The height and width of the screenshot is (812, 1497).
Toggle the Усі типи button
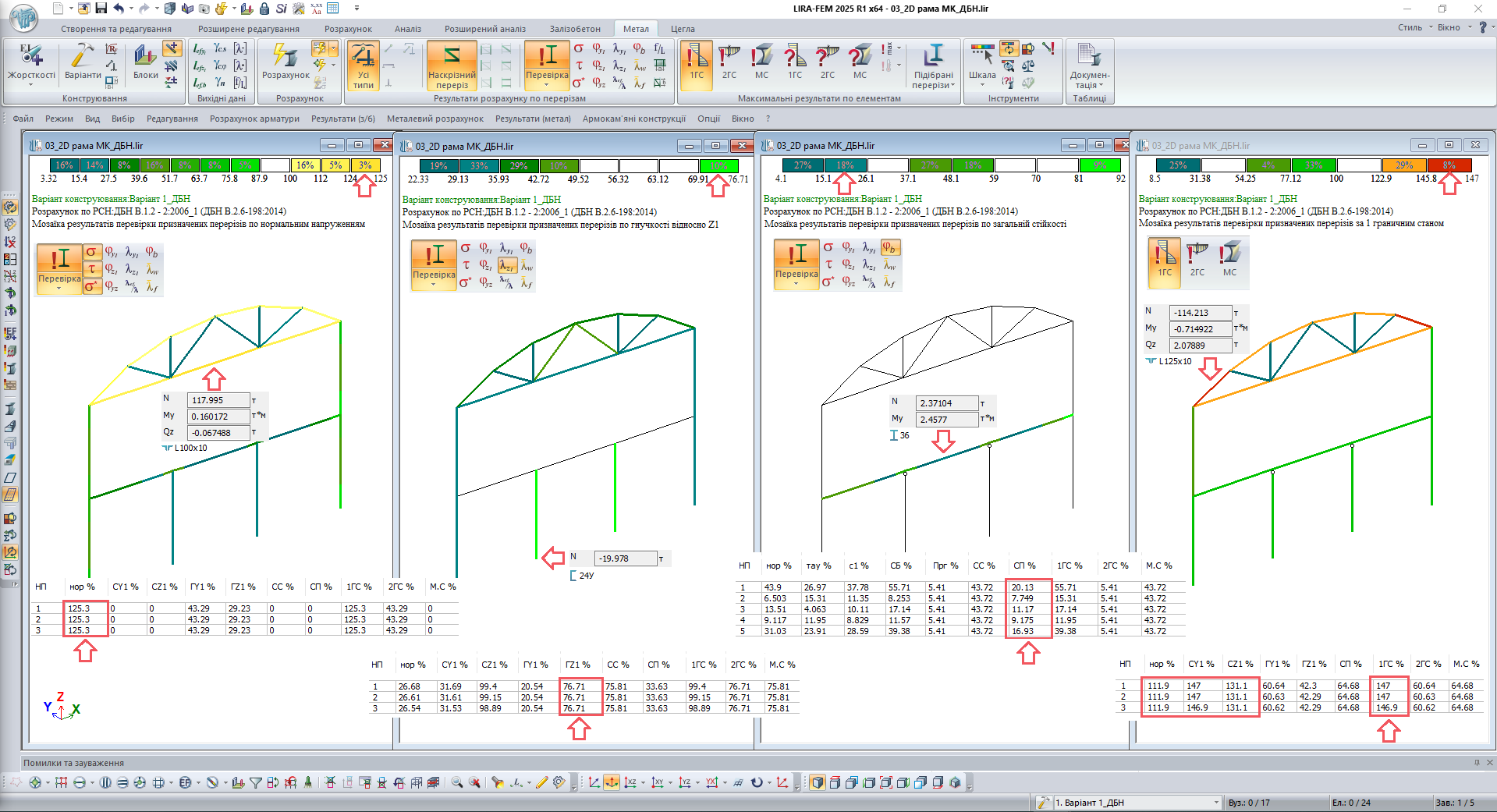point(363,66)
